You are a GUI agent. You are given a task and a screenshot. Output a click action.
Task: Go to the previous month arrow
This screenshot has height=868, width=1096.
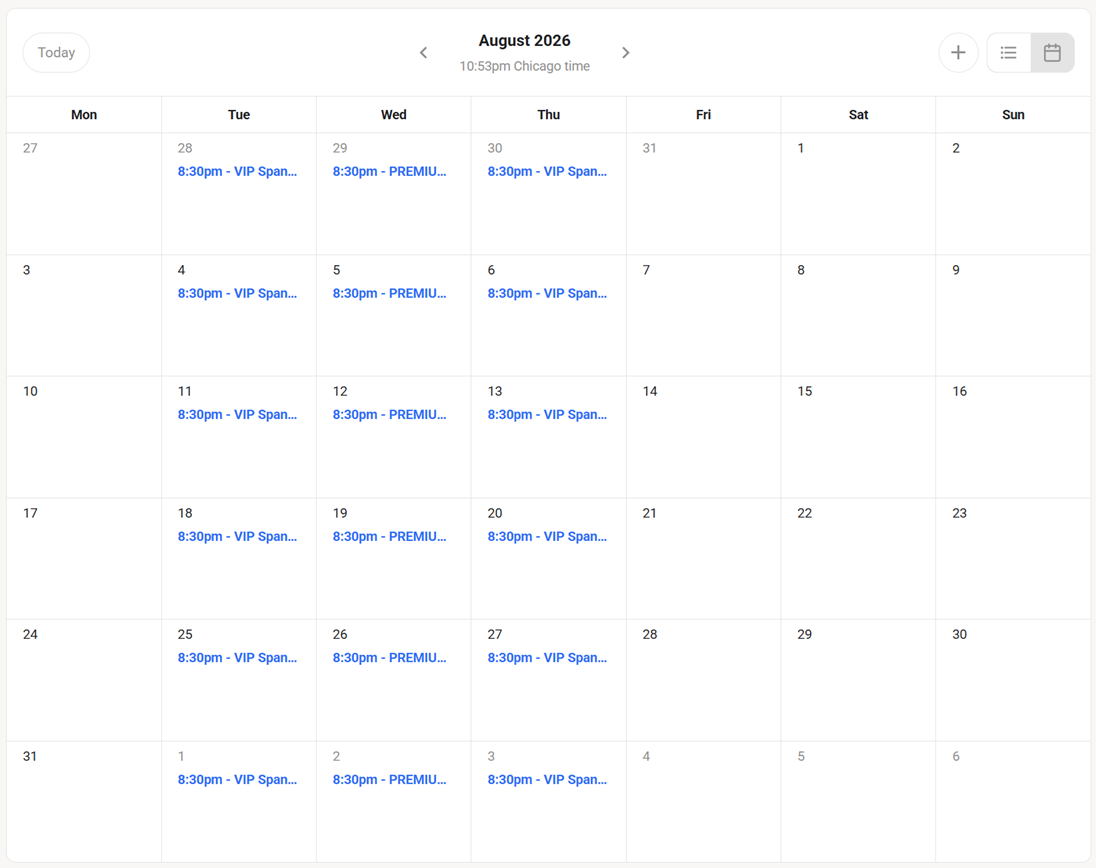[x=423, y=52]
